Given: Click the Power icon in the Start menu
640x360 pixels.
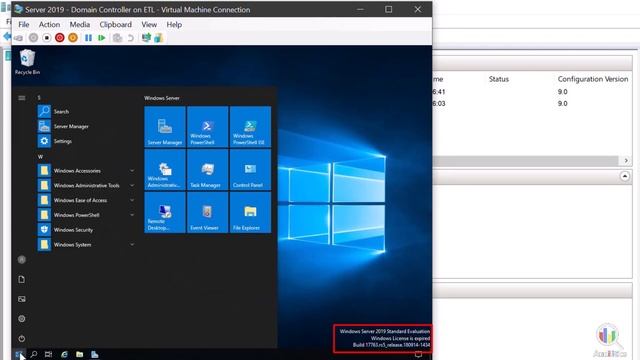Looking at the screenshot, I should pos(22,338).
